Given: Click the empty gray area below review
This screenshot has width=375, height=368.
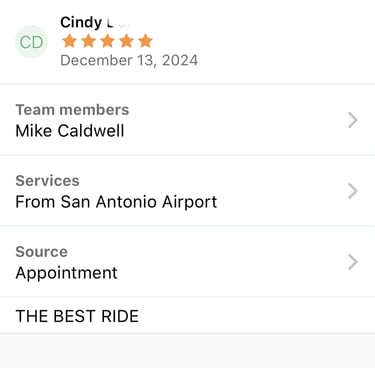Looking at the screenshot, I should (x=187, y=351).
